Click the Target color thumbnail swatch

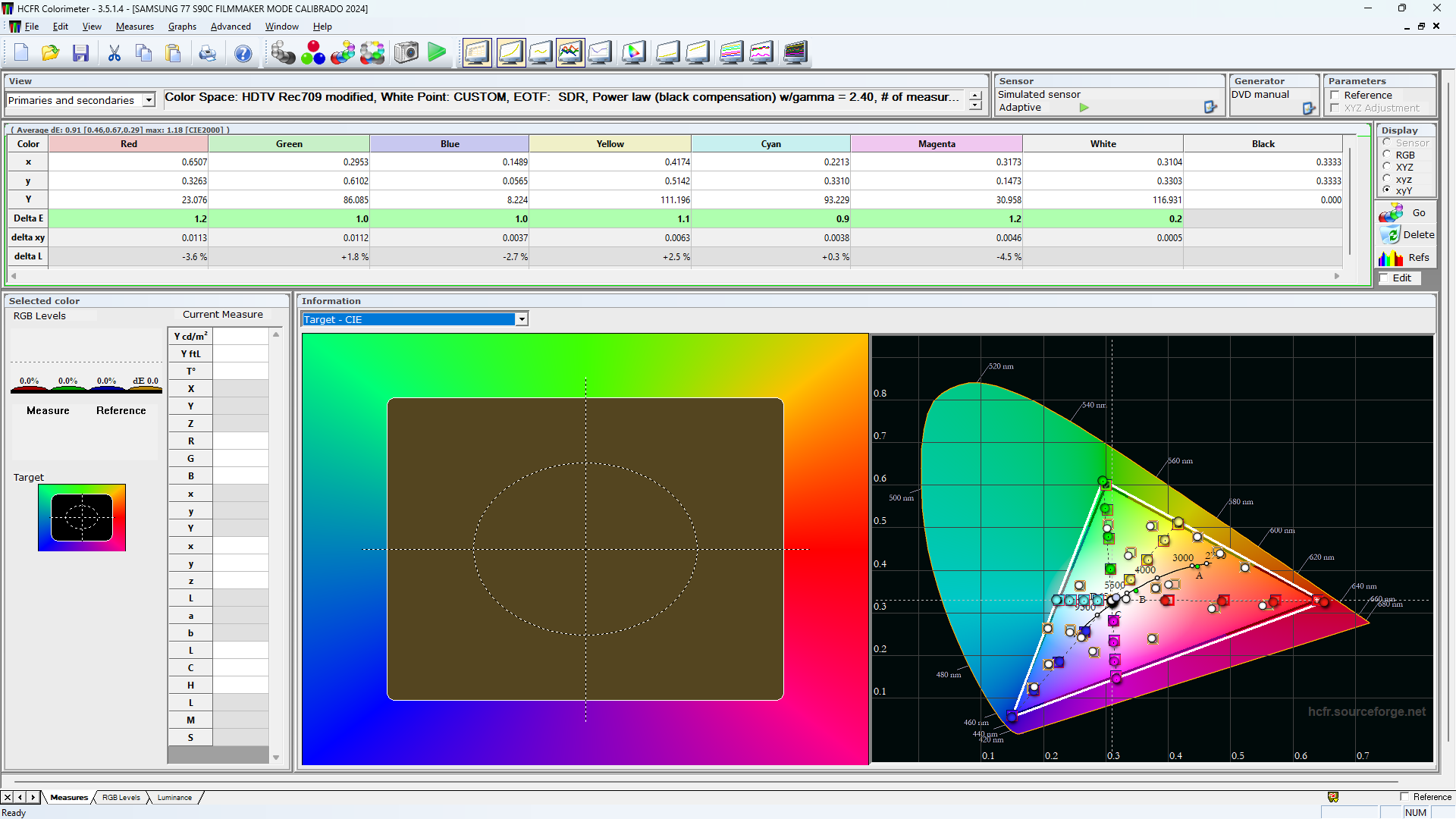click(x=82, y=517)
